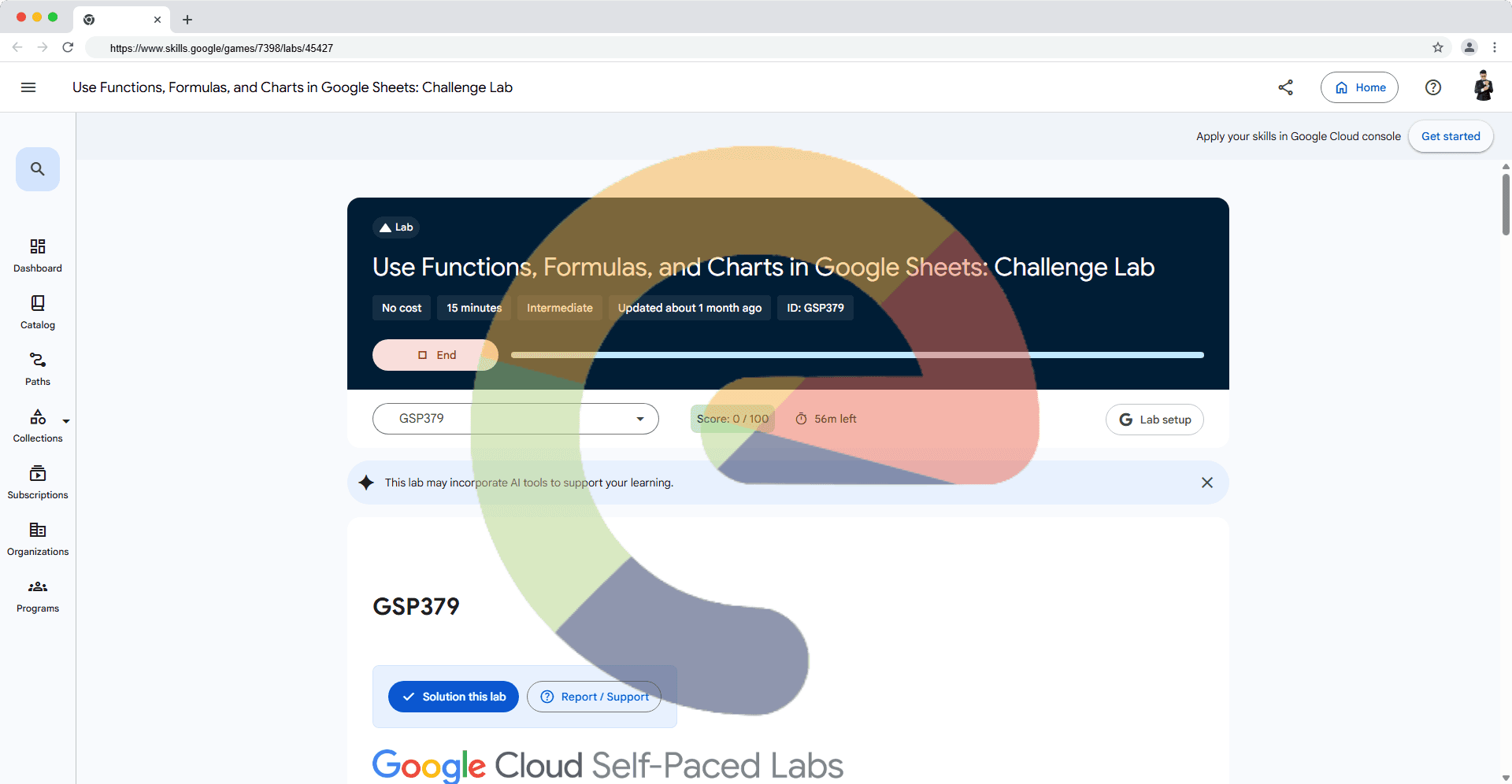
Task: Open Organizations in the sidebar
Action: pos(38,539)
